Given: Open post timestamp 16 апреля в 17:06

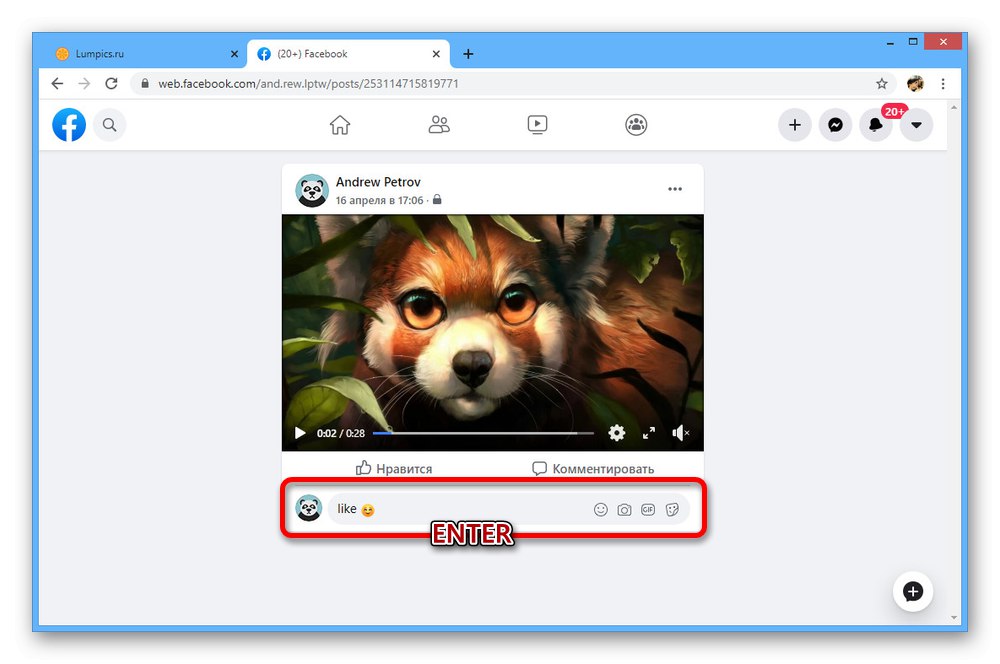Looking at the screenshot, I should [379, 200].
